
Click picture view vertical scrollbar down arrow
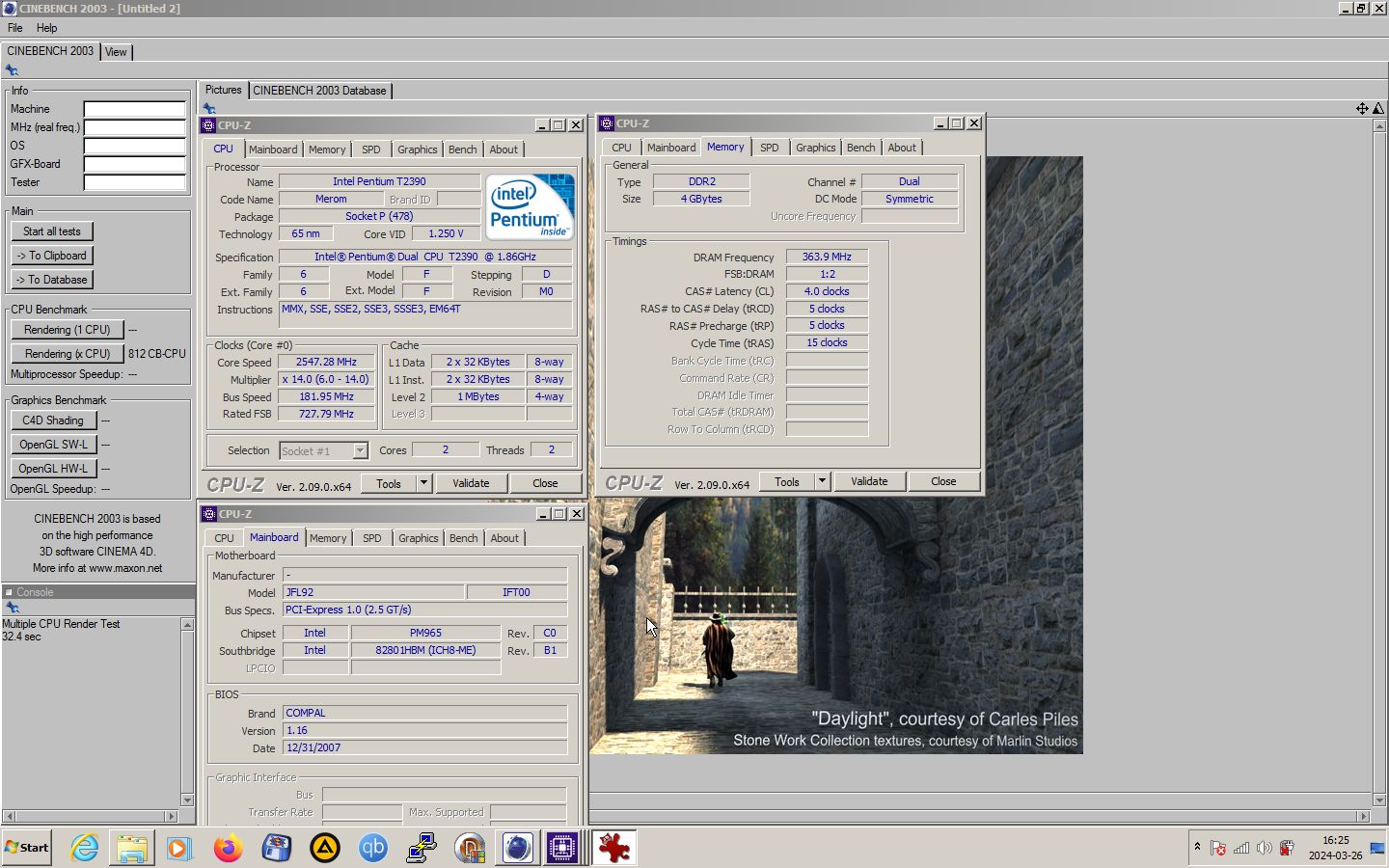[x=1379, y=800]
